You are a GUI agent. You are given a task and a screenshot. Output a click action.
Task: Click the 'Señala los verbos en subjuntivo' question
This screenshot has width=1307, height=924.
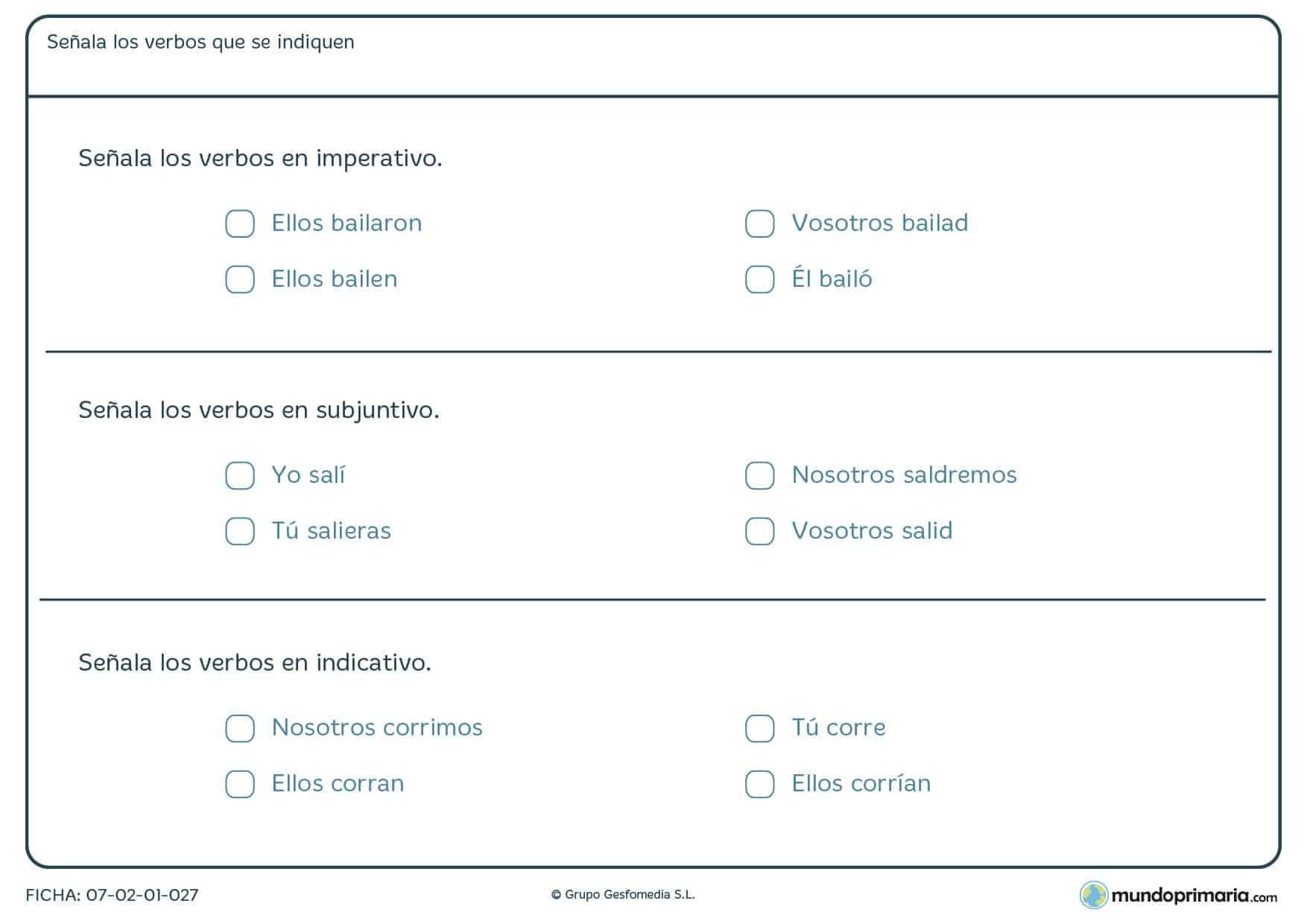(259, 410)
